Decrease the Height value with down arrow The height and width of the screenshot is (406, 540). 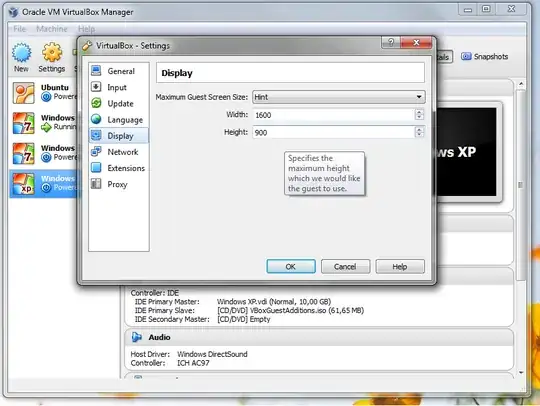pos(419,135)
